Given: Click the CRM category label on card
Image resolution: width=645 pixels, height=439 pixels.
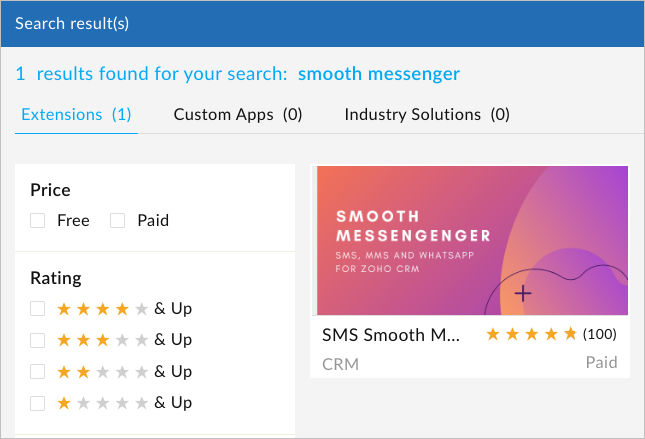Looking at the screenshot, I should [340, 364].
